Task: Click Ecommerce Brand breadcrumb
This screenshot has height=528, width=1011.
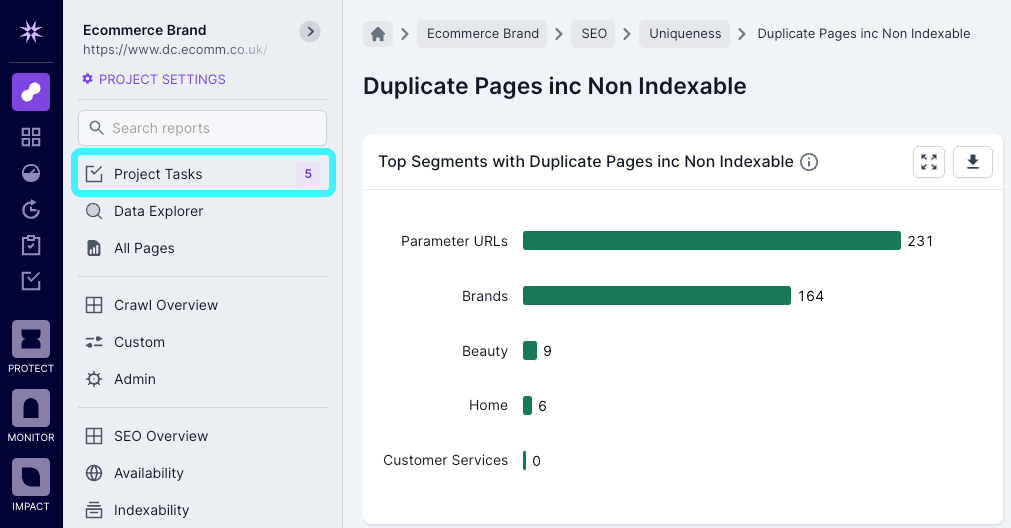Action: point(482,34)
